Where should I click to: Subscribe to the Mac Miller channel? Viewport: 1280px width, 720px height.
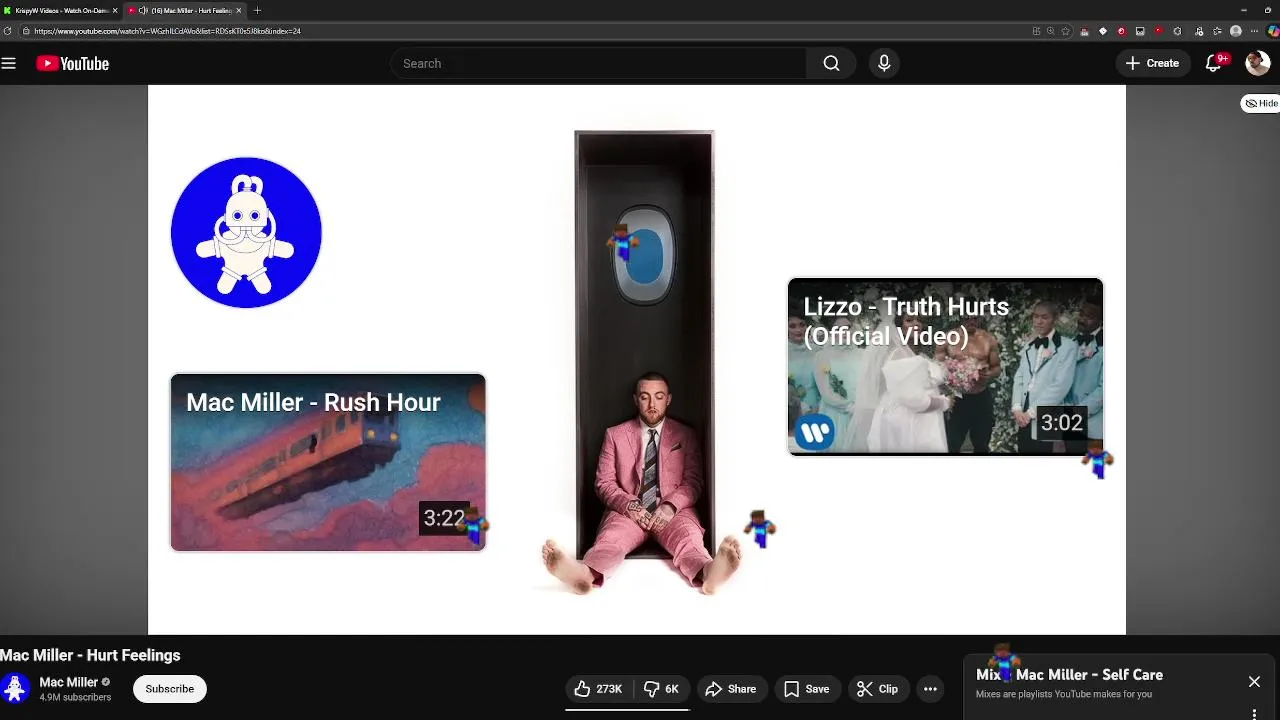[x=170, y=689]
